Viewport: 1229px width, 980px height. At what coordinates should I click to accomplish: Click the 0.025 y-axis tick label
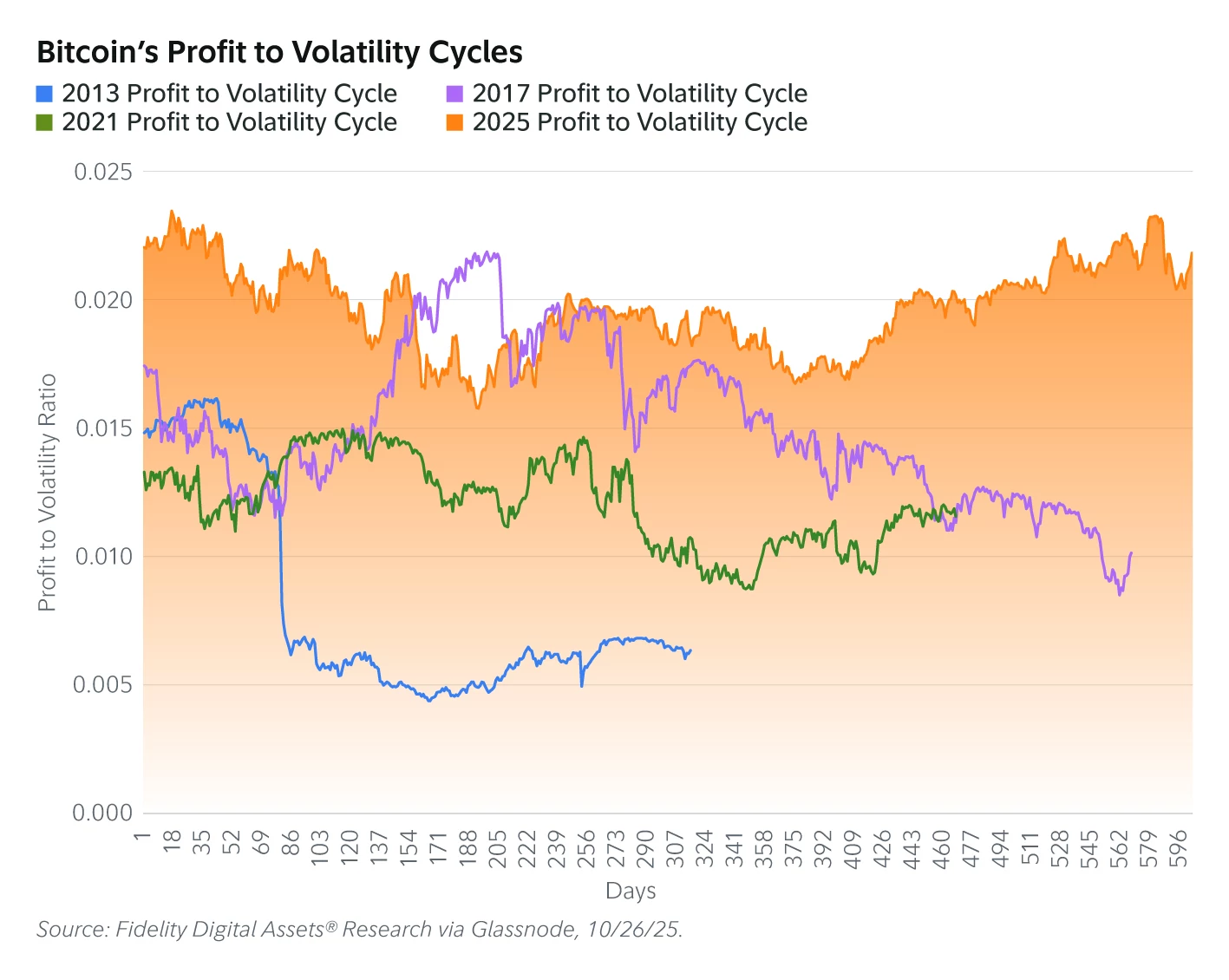(103, 172)
